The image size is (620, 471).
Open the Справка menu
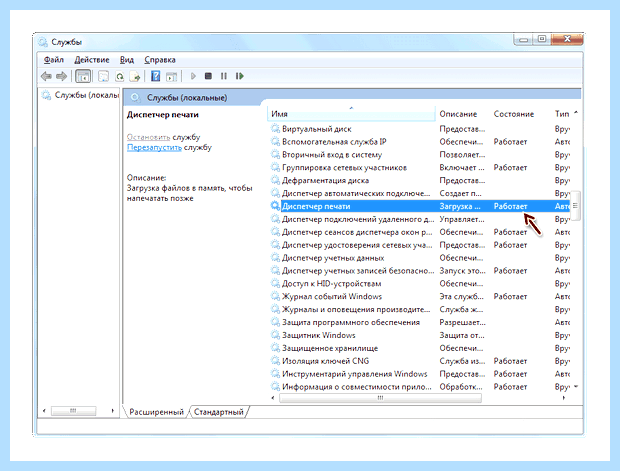(160, 60)
